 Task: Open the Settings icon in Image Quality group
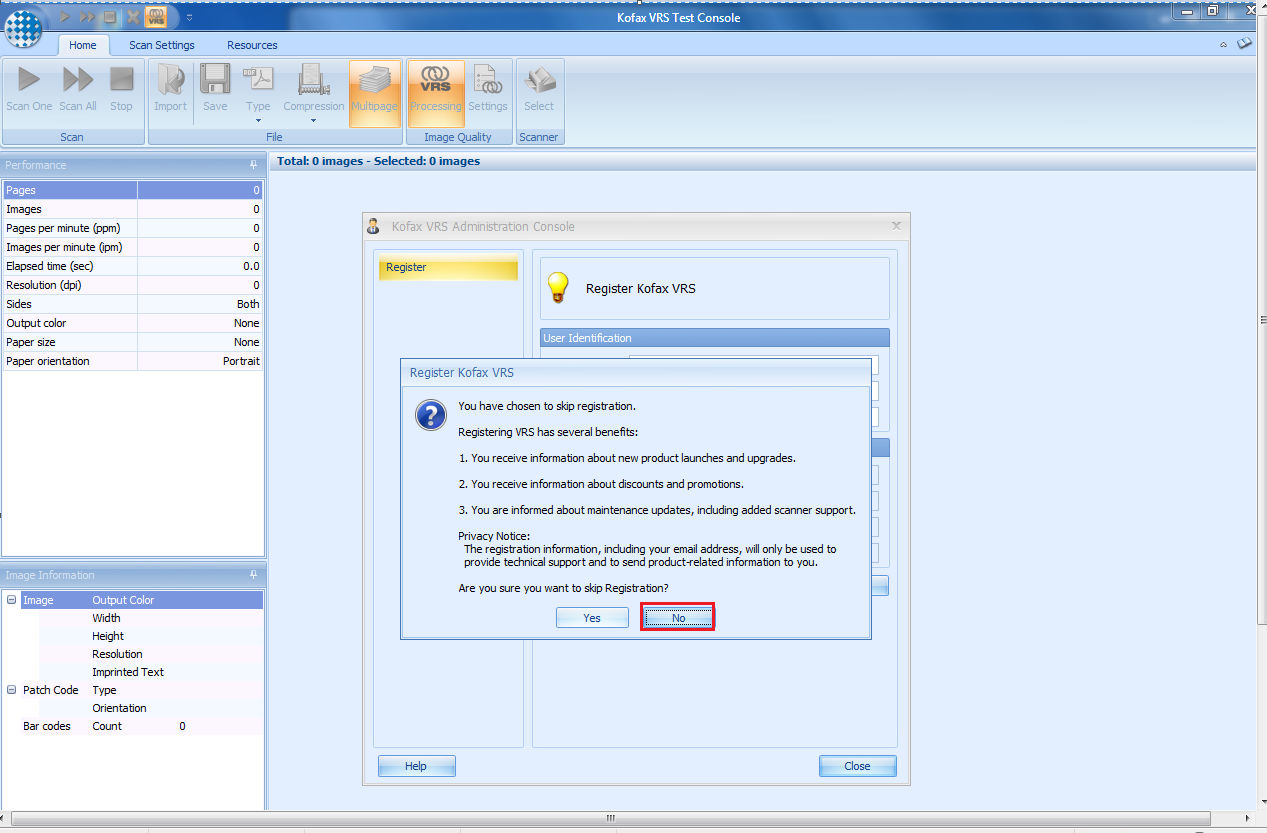pos(488,88)
